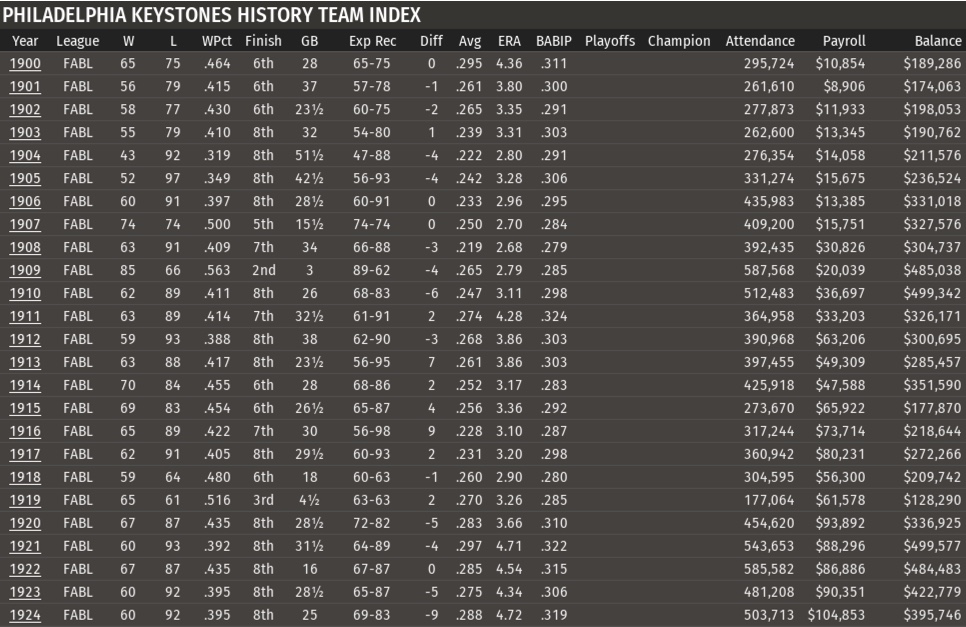966x627 pixels.
Task: Select 1901 payroll $8,906
Action: click(844, 86)
